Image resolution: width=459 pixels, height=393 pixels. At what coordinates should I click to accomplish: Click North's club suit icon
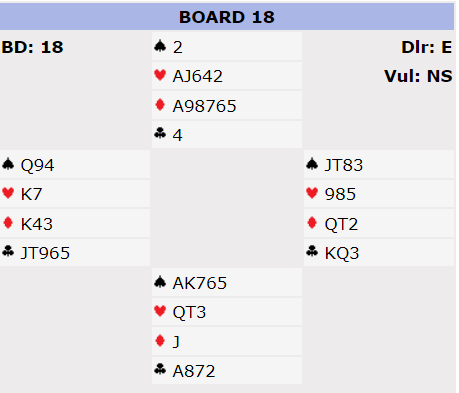tap(160, 134)
